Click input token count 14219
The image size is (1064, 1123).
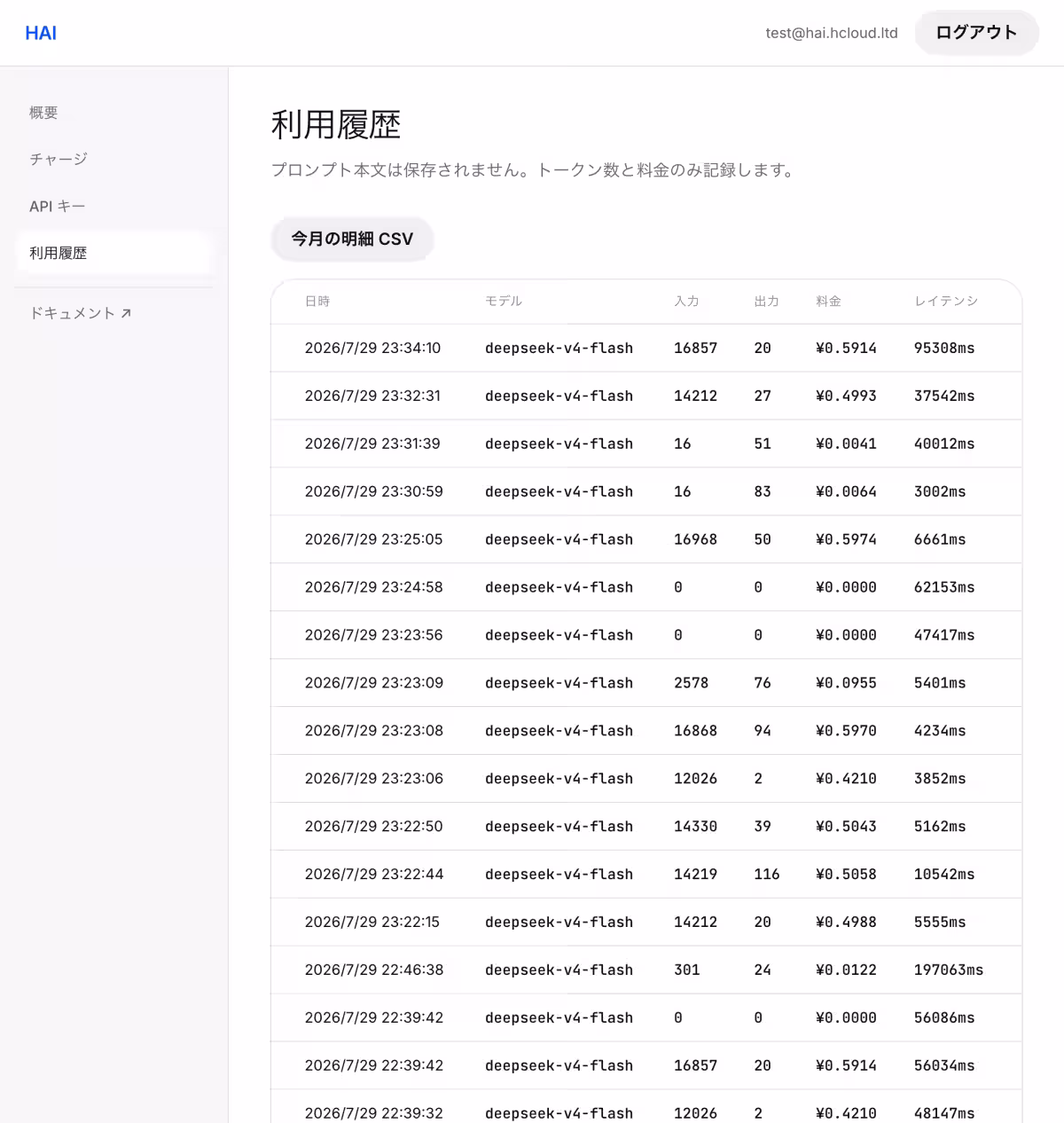(x=695, y=875)
